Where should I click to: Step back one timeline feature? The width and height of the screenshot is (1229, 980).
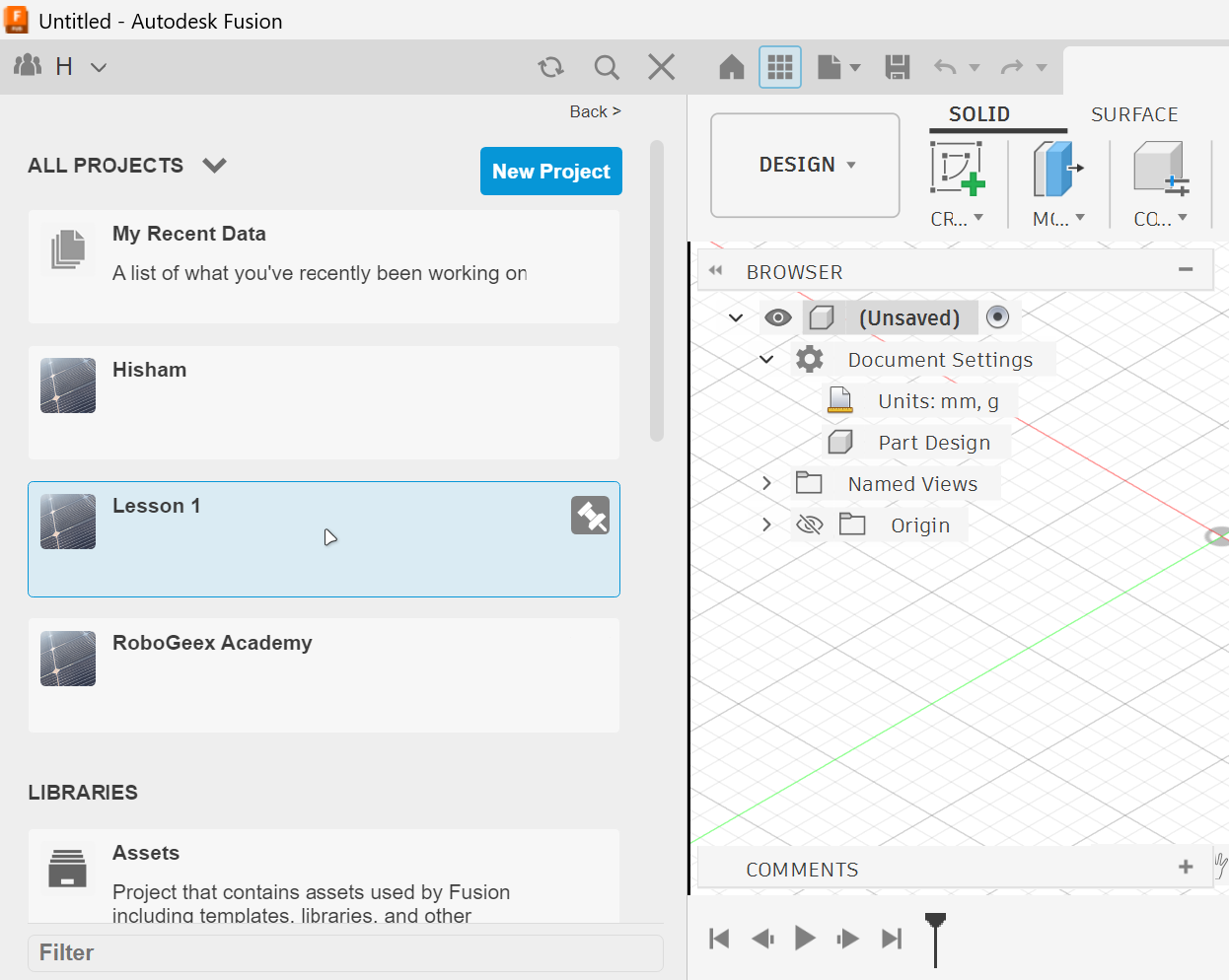[762, 939]
